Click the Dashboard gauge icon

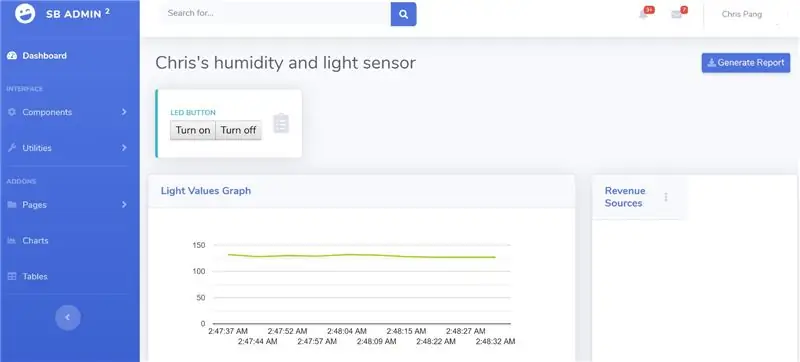[x=12, y=56]
